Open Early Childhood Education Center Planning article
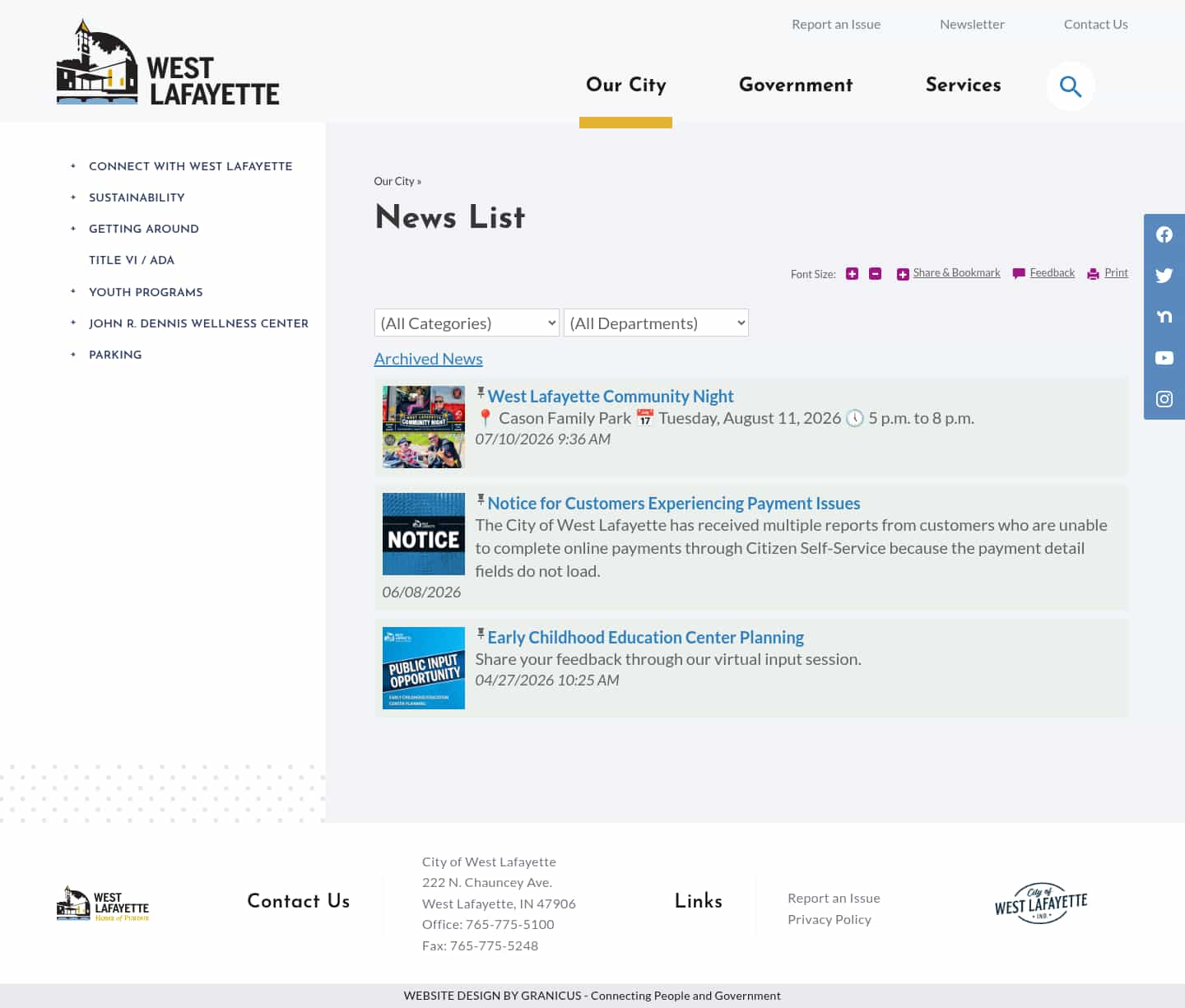The image size is (1185, 1008). (x=646, y=638)
